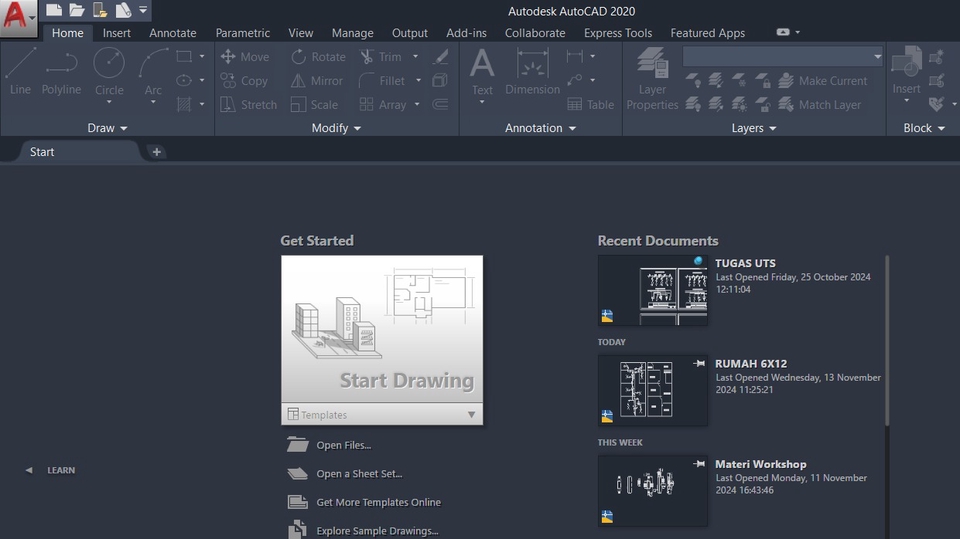Click the Offset tool icon

click(440, 104)
